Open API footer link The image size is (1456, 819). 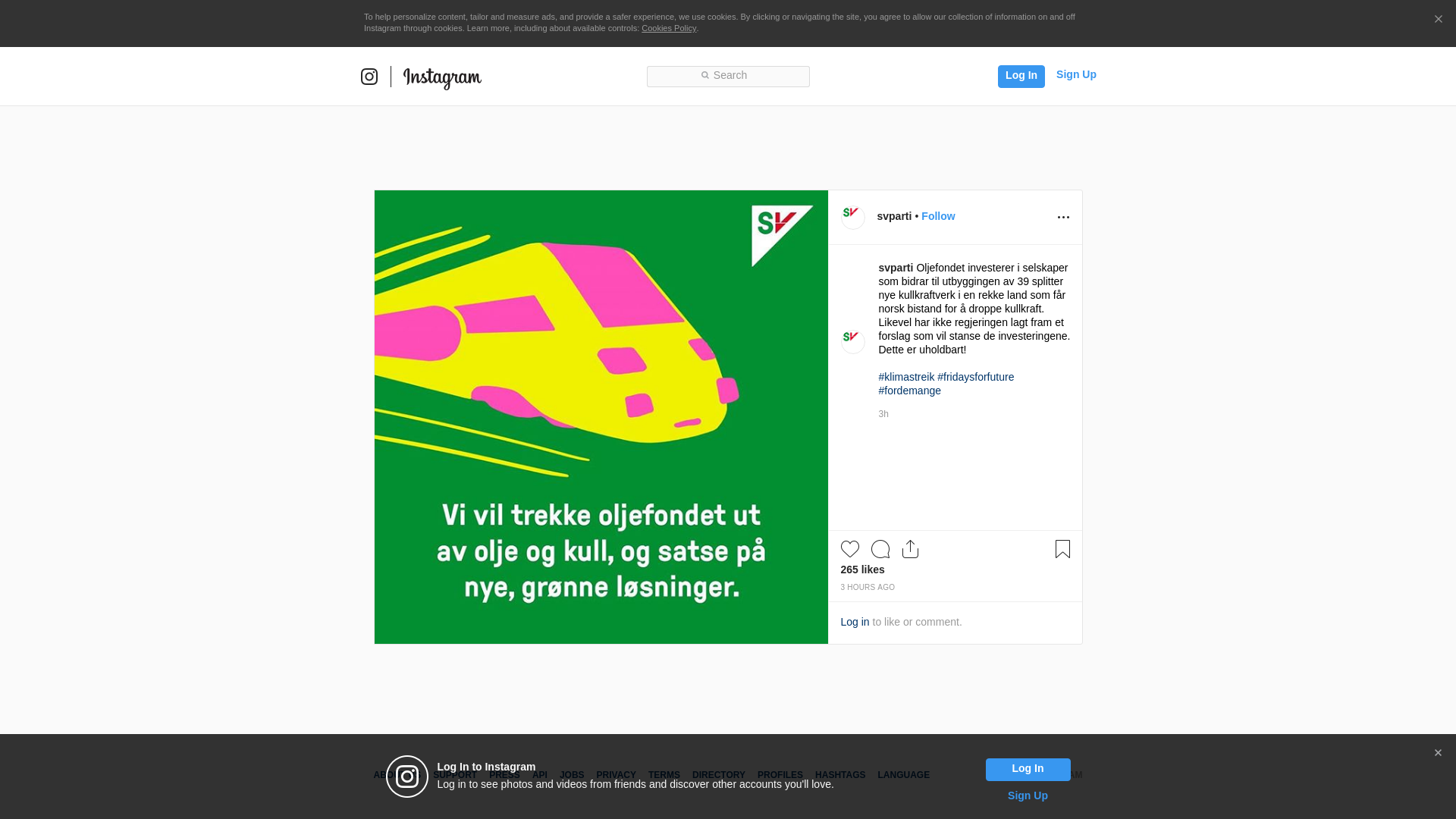540,775
